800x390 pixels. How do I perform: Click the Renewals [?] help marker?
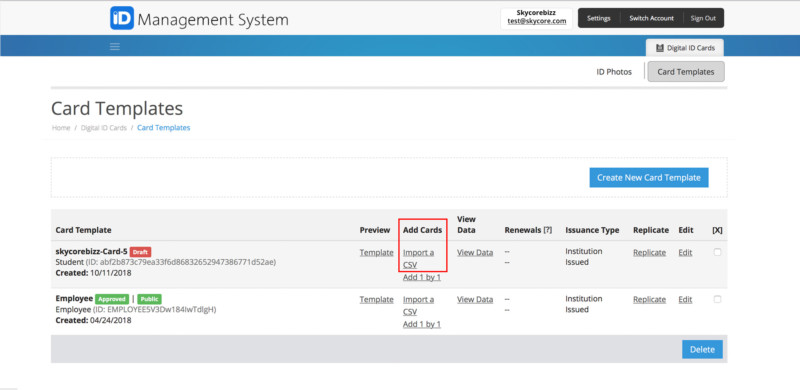(x=547, y=230)
